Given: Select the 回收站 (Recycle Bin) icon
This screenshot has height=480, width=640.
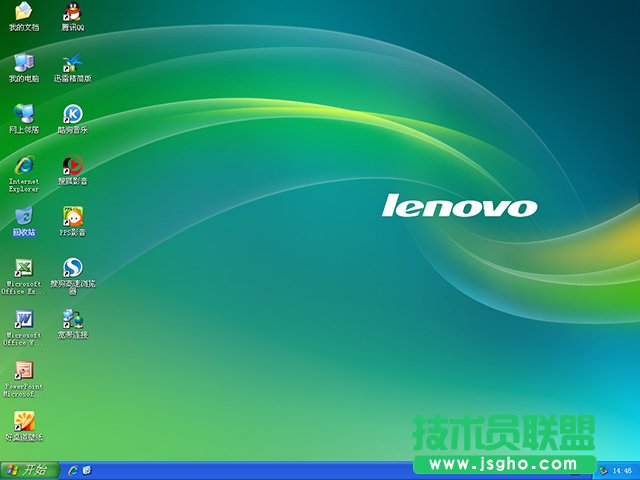Looking at the screenshot, I should point(24,216).
